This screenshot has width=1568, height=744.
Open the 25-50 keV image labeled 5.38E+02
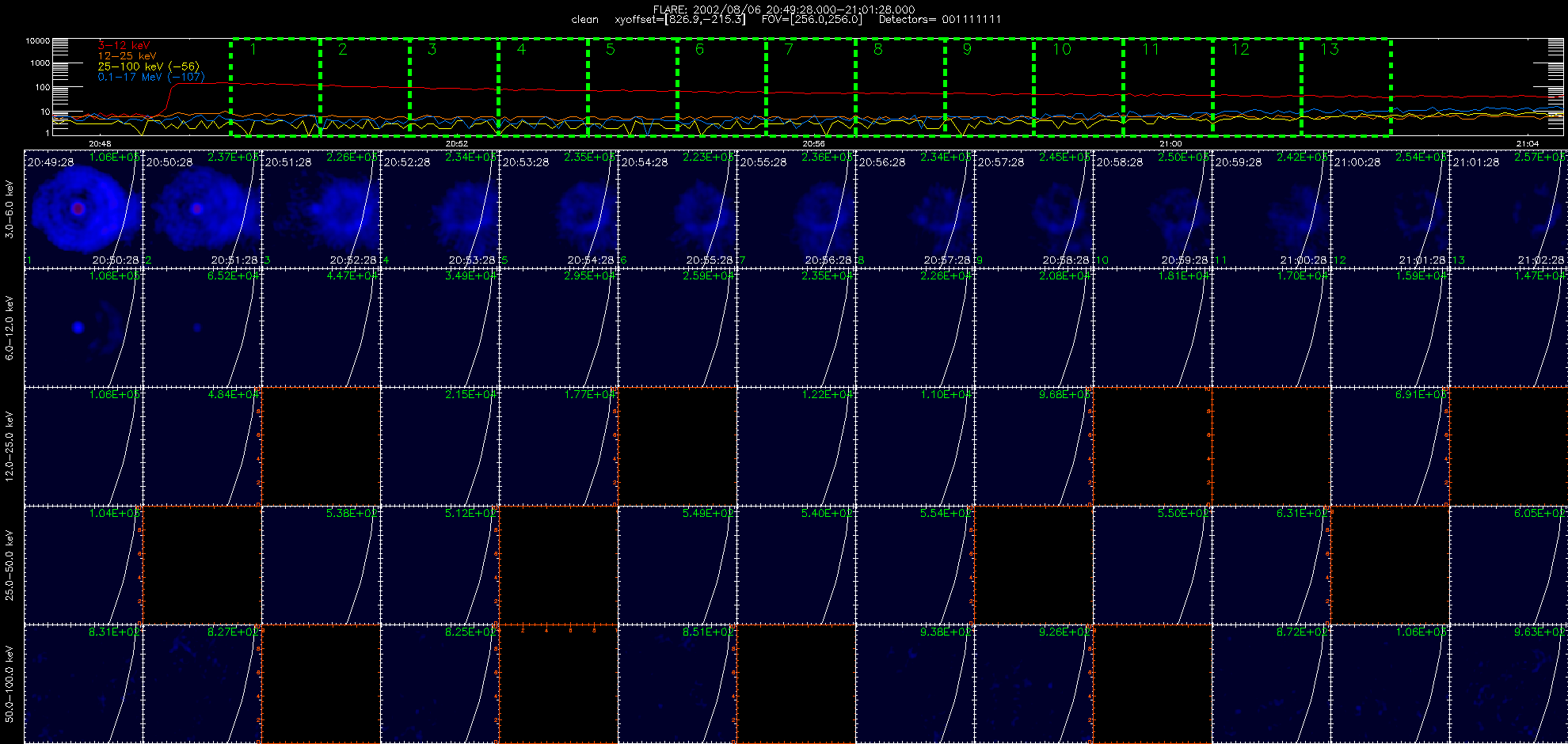pyautogui.click(x=321, y=565)
